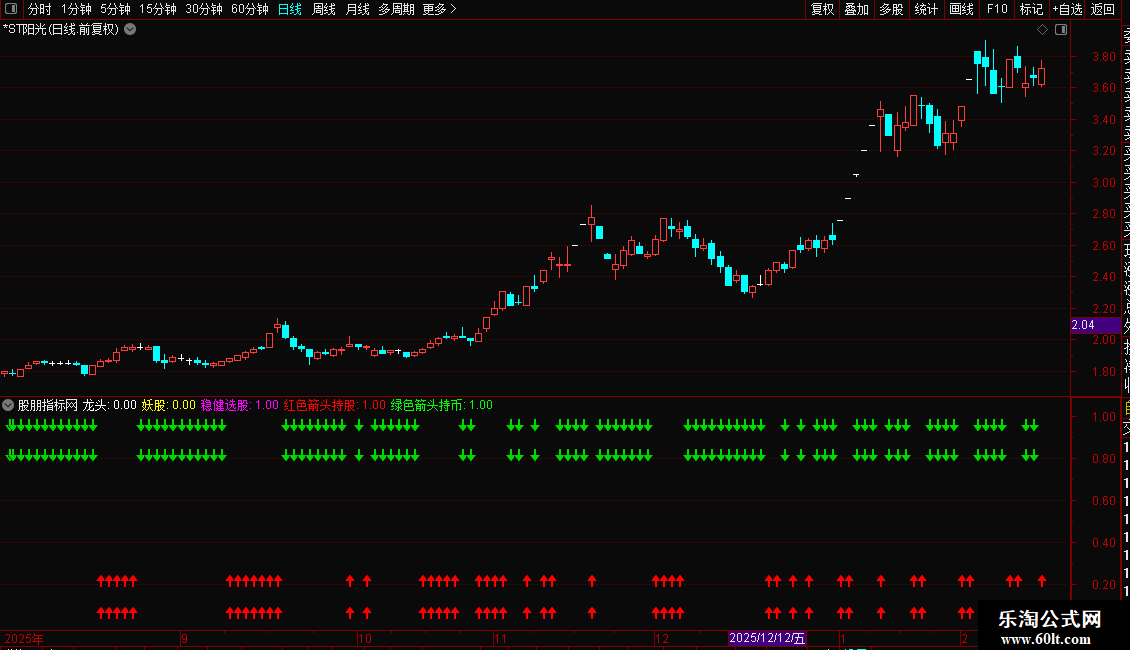Click the 龙头: 0.00 indicator value
Screen dimensions: 1130x650
[x=110, y=405]
